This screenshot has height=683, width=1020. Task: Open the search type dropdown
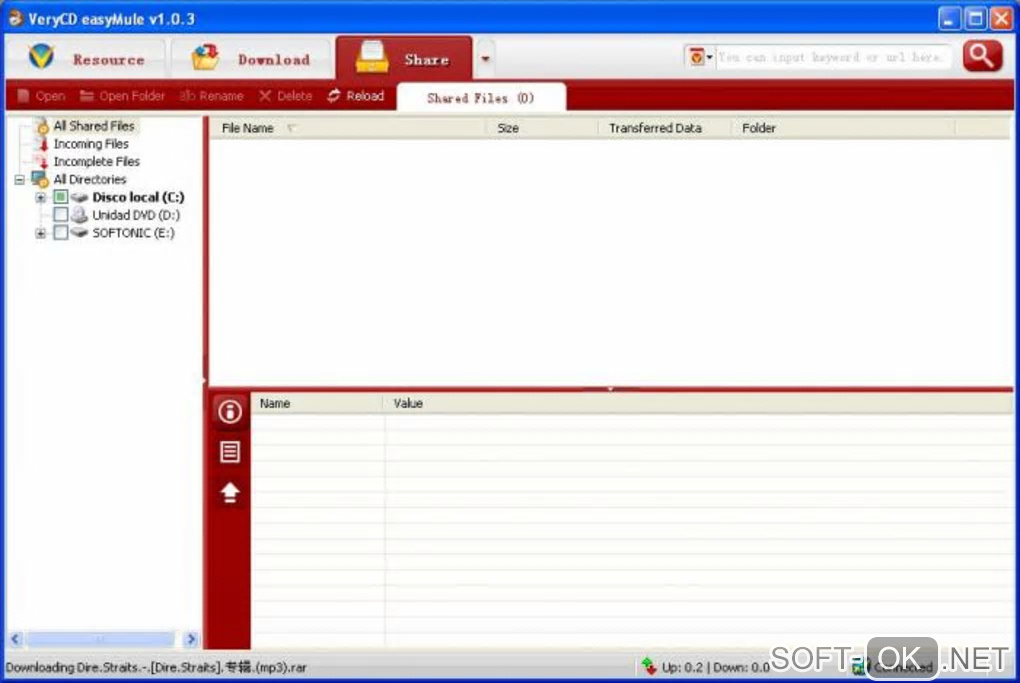(700, 57)
